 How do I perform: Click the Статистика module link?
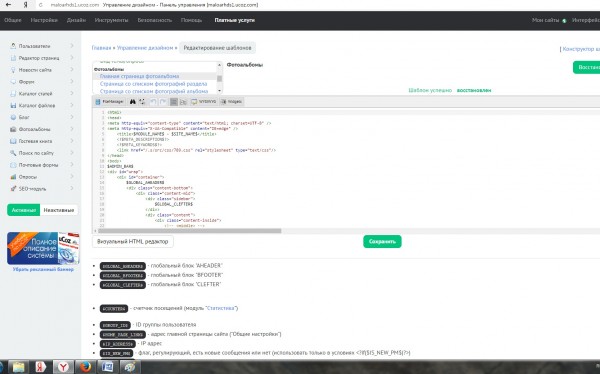pyautogui.click(x=220, y=308)
